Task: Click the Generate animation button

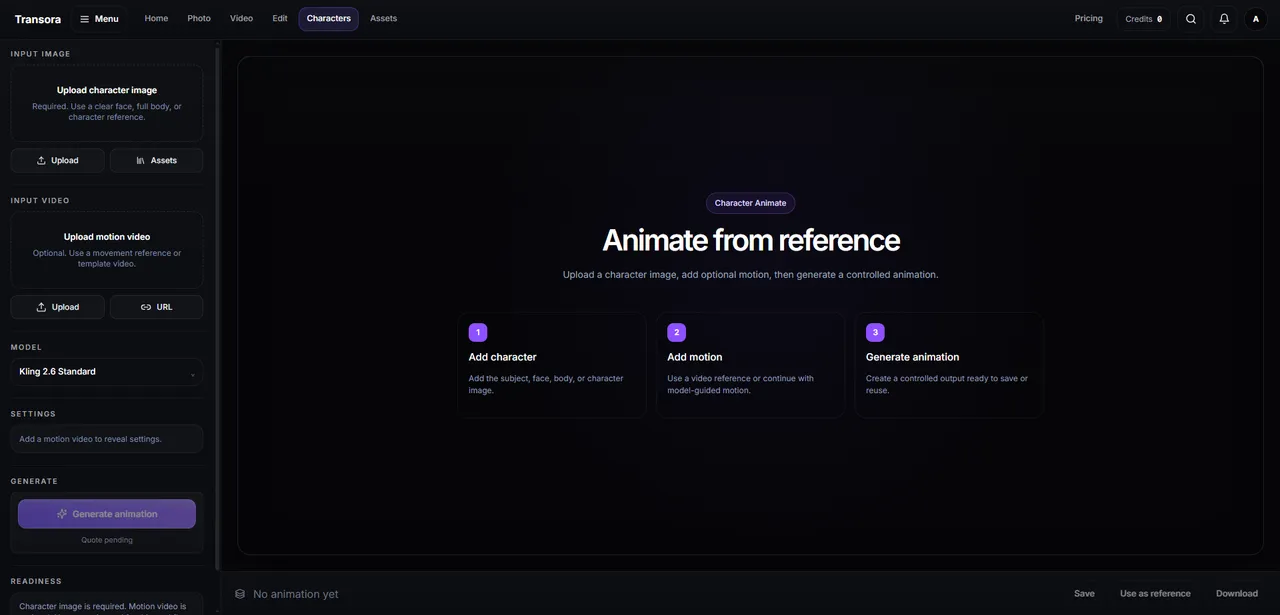Action: point(107,514)
